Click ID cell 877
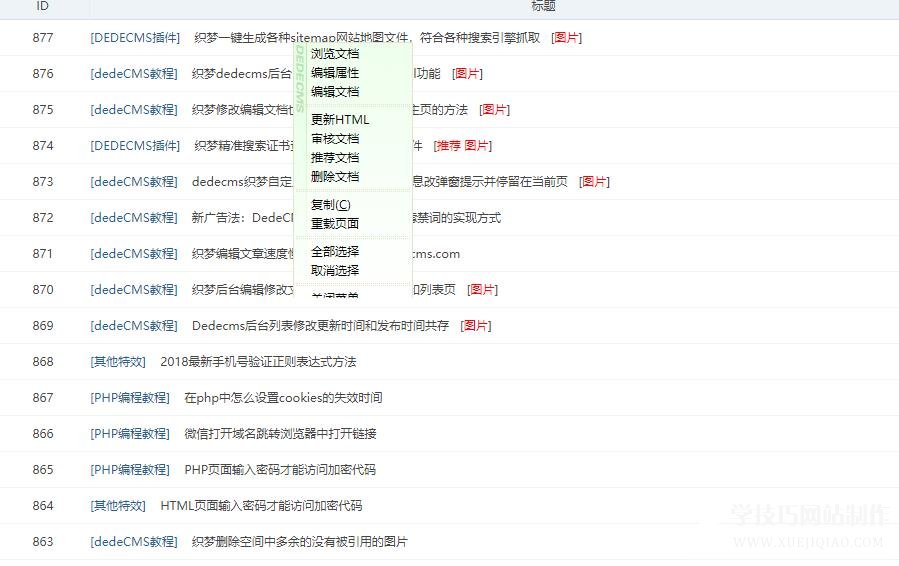Screen dimensions: 899x566 click(x=43, y=38)
